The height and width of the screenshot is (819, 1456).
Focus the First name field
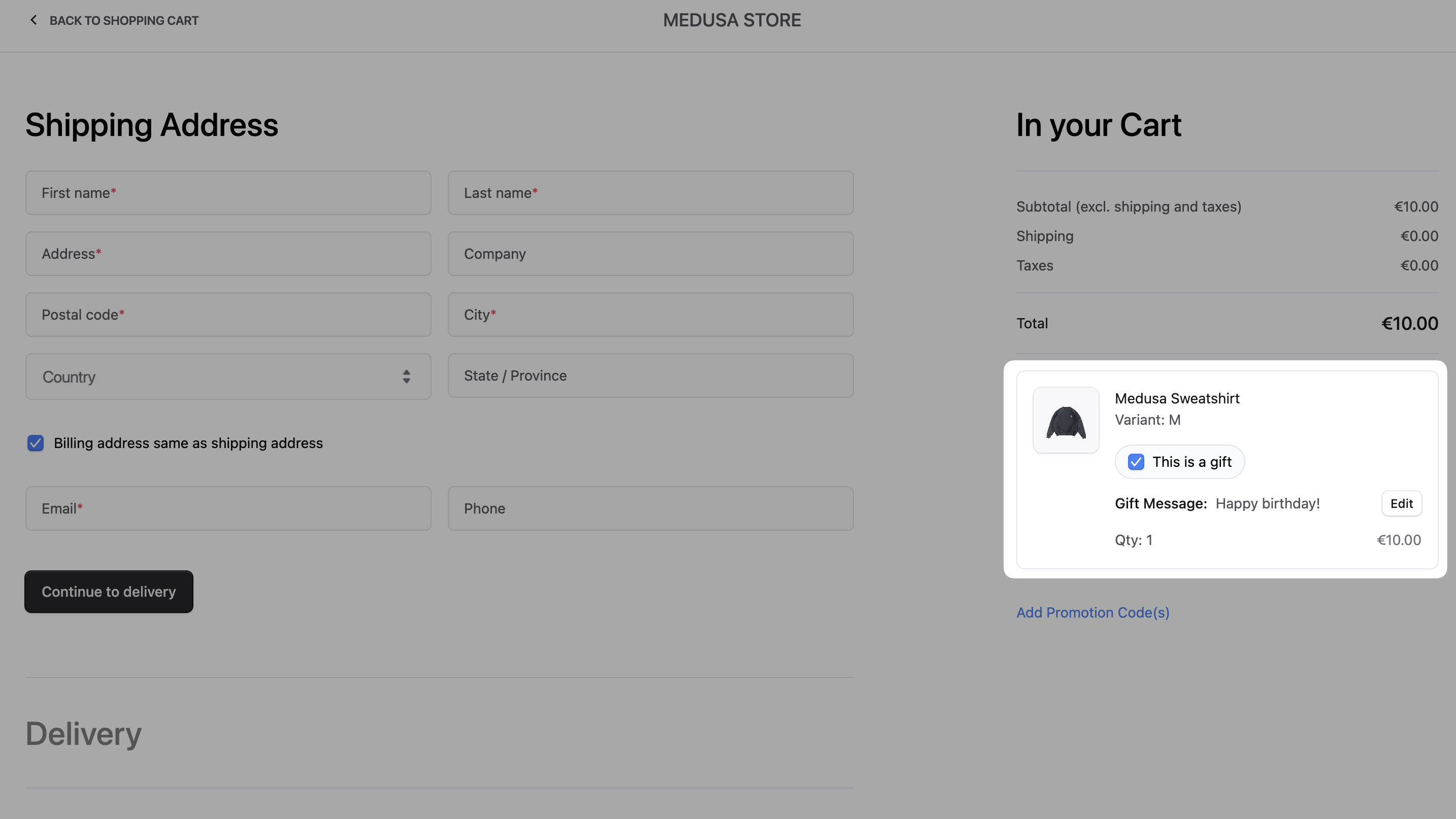click(x=228, y=193)
